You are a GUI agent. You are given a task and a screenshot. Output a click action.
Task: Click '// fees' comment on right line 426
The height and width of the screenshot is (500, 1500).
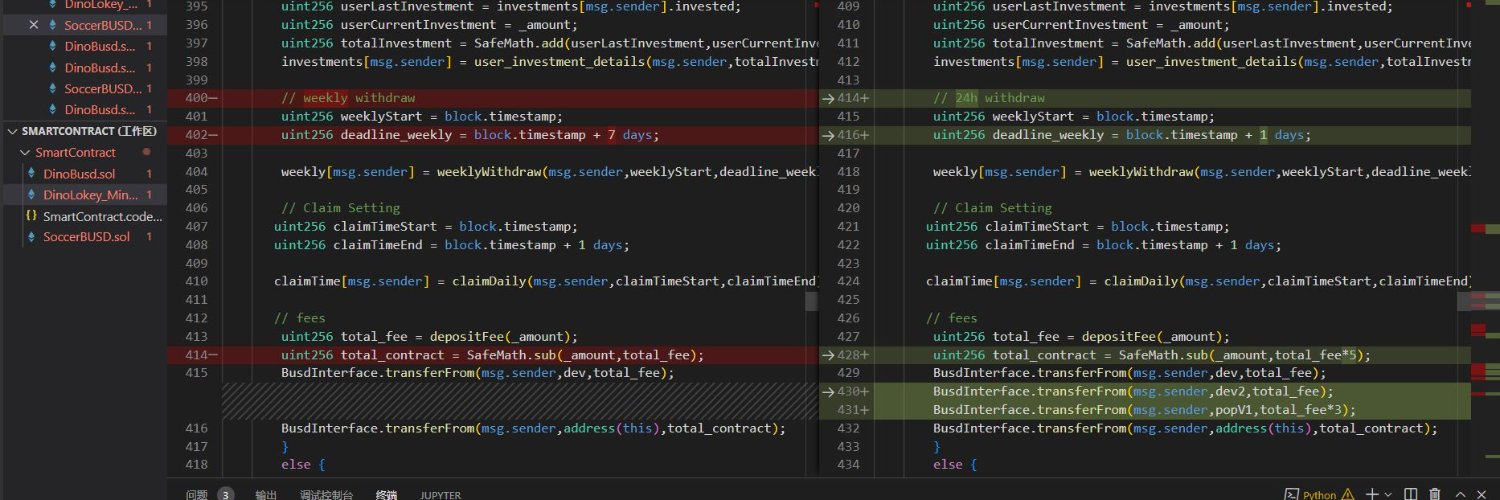click(951, 318)
